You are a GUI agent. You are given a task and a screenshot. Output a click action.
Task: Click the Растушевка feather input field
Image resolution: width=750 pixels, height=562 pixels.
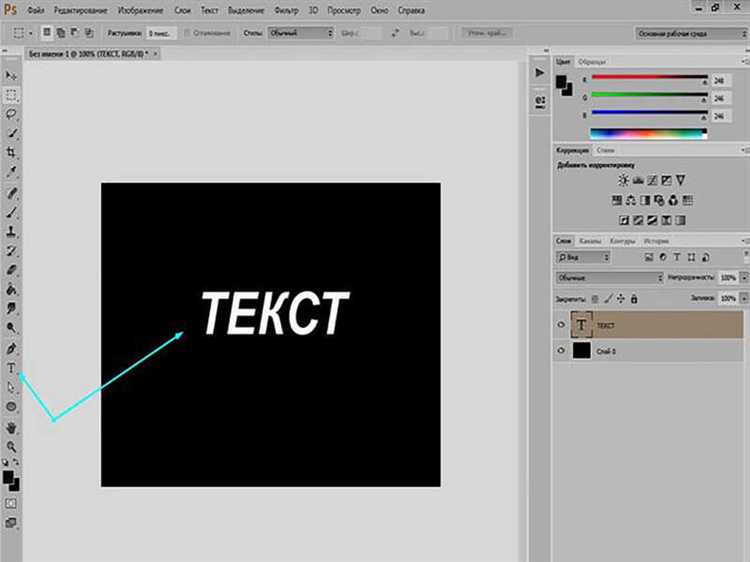point(160,33)
